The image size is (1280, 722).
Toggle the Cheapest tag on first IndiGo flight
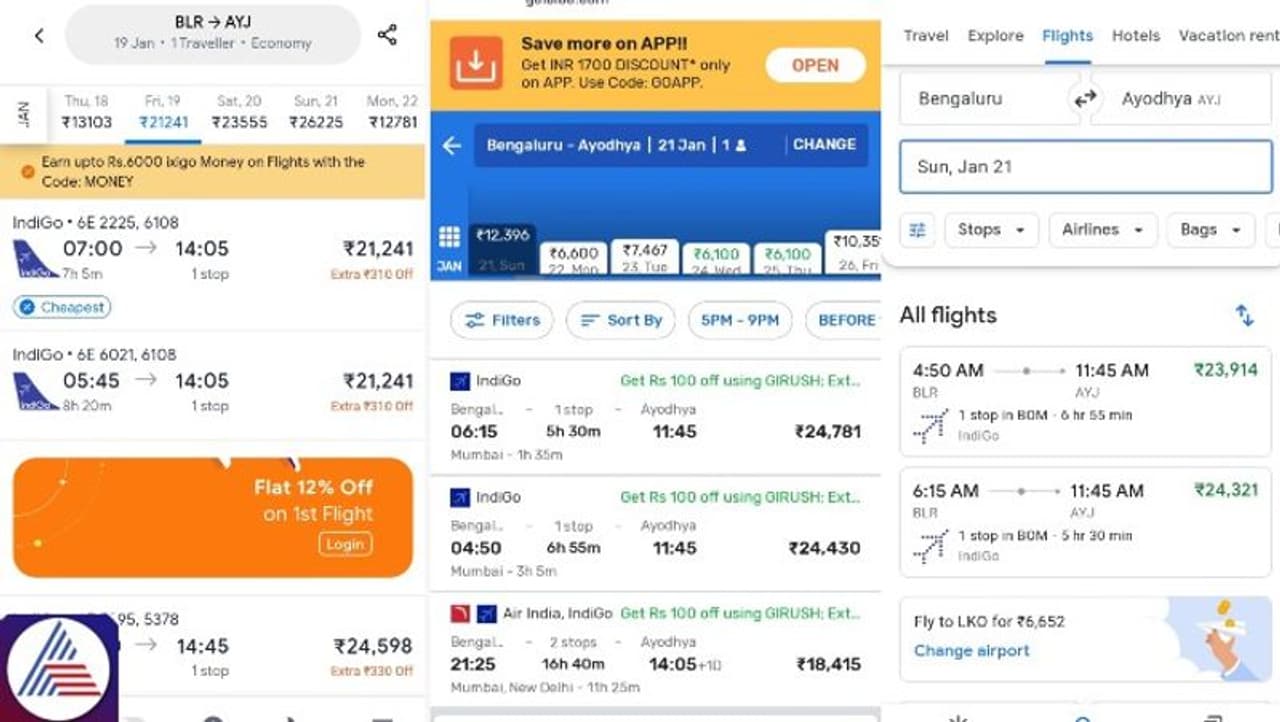point(62,307)
